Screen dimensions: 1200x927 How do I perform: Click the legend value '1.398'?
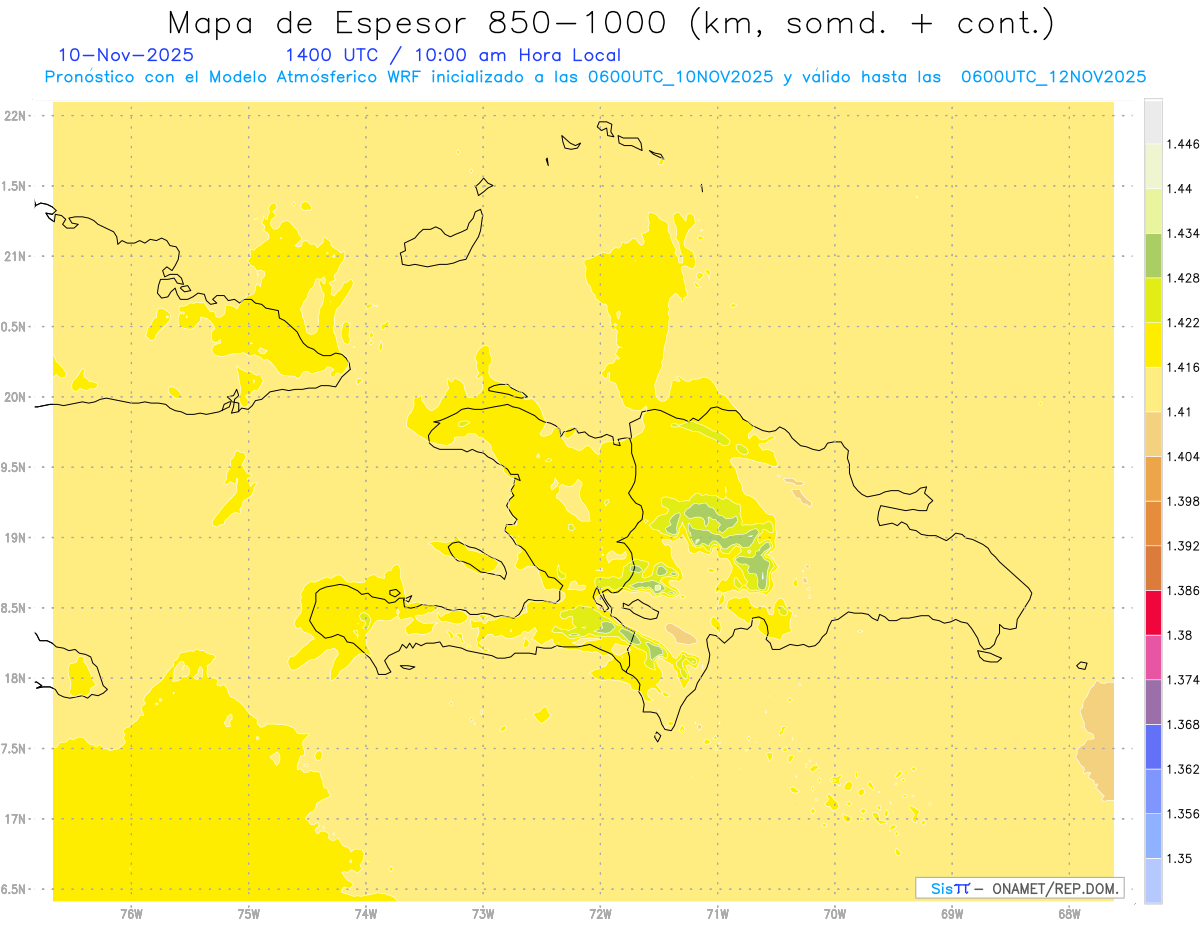click(1183, 501)
